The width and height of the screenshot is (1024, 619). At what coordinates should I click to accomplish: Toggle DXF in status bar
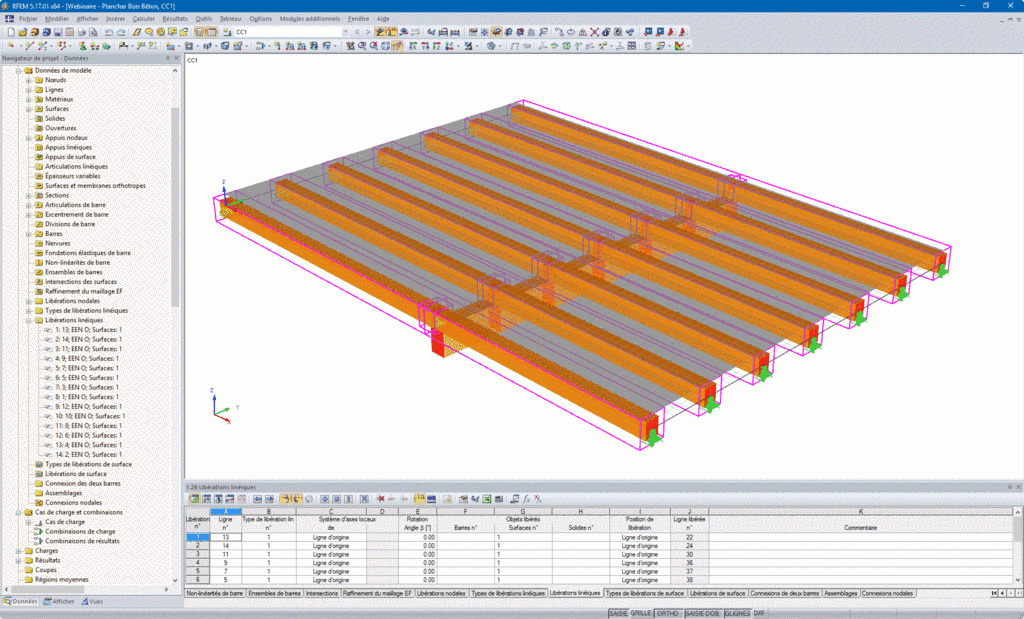point(759,614)
